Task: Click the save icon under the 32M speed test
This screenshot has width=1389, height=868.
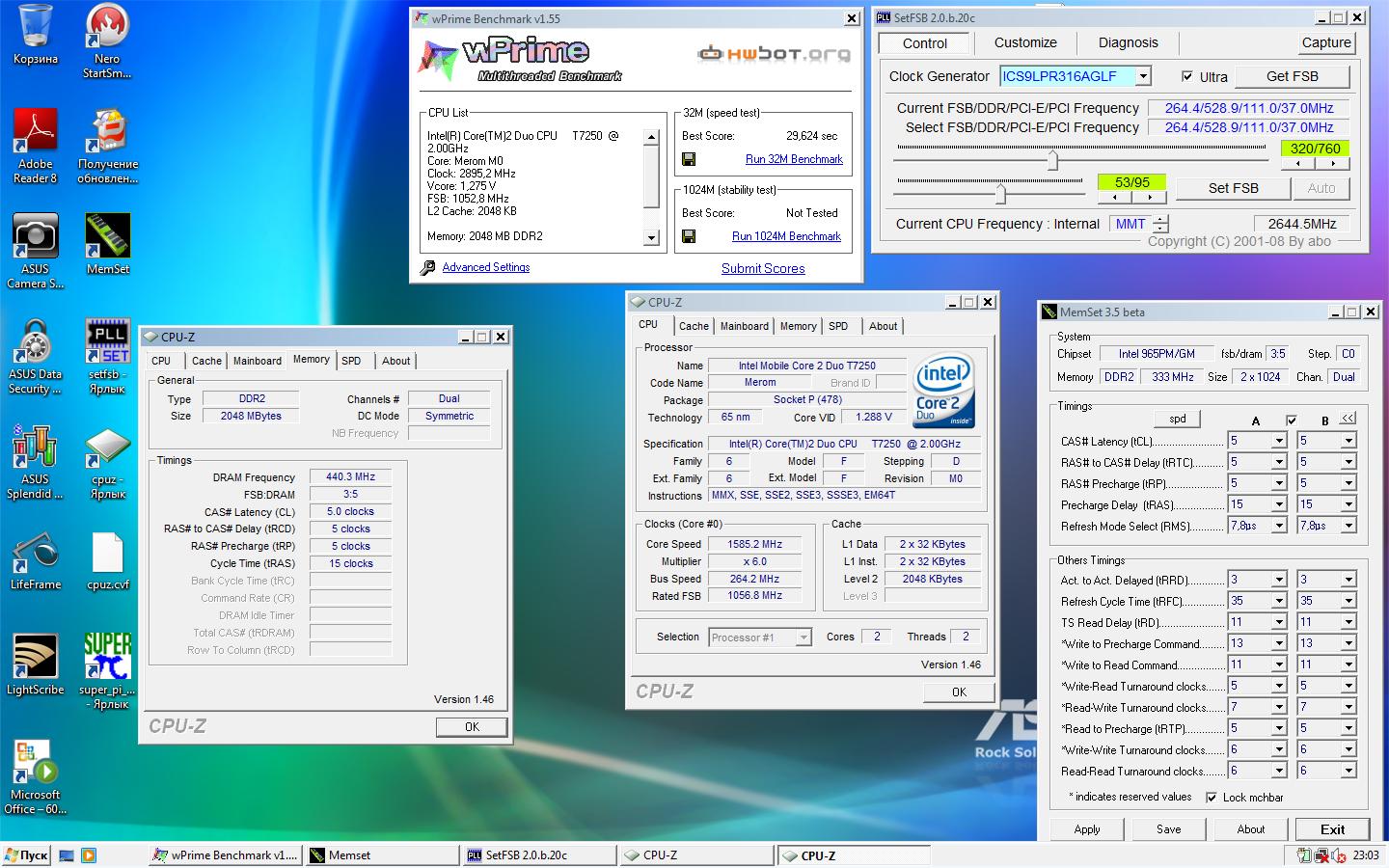Action: pyautogui.click(x=689, y=159)
